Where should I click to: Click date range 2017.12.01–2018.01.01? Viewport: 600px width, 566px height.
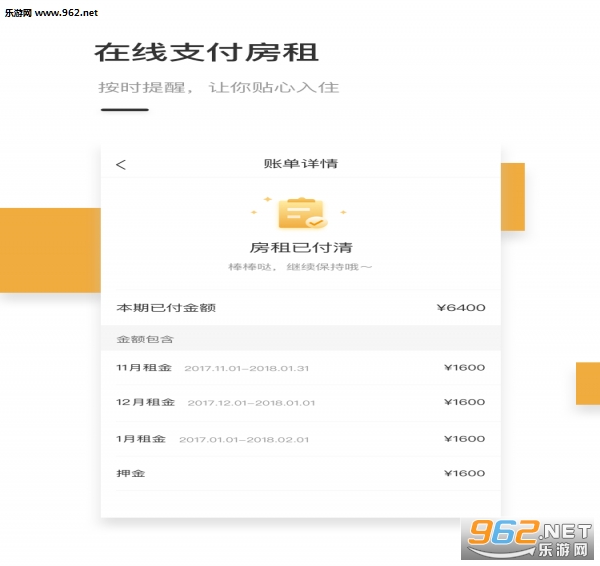click(x=251, y=403)
